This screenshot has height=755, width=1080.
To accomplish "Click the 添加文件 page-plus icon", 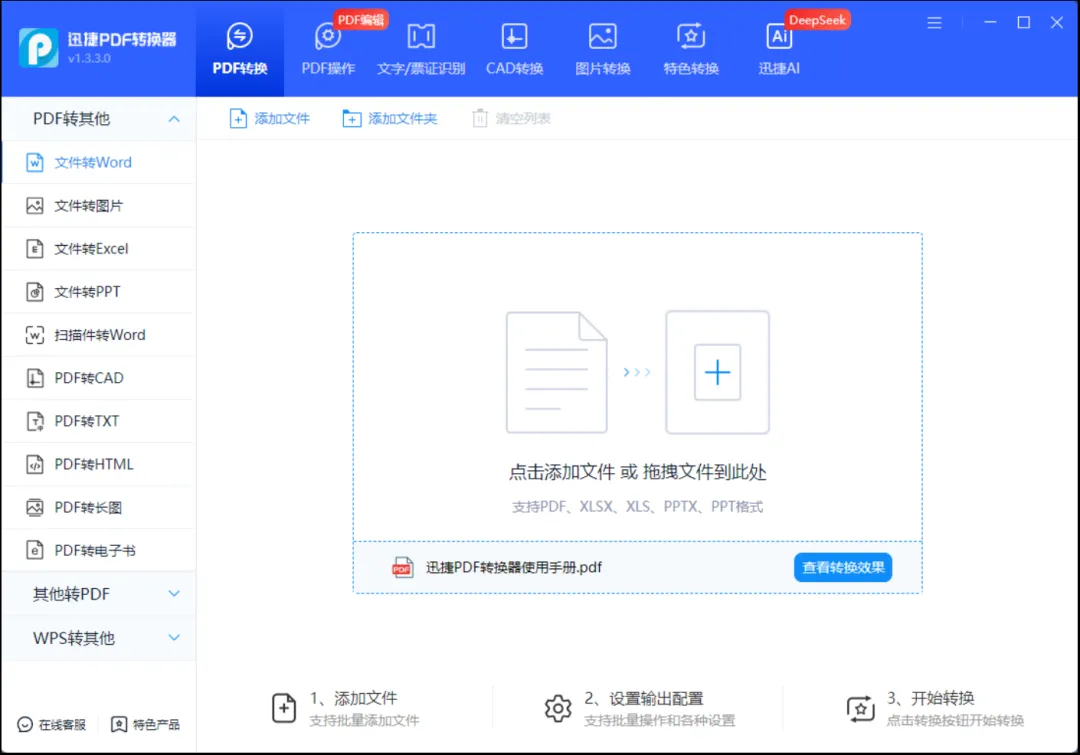I will click(x=238, y=118).
